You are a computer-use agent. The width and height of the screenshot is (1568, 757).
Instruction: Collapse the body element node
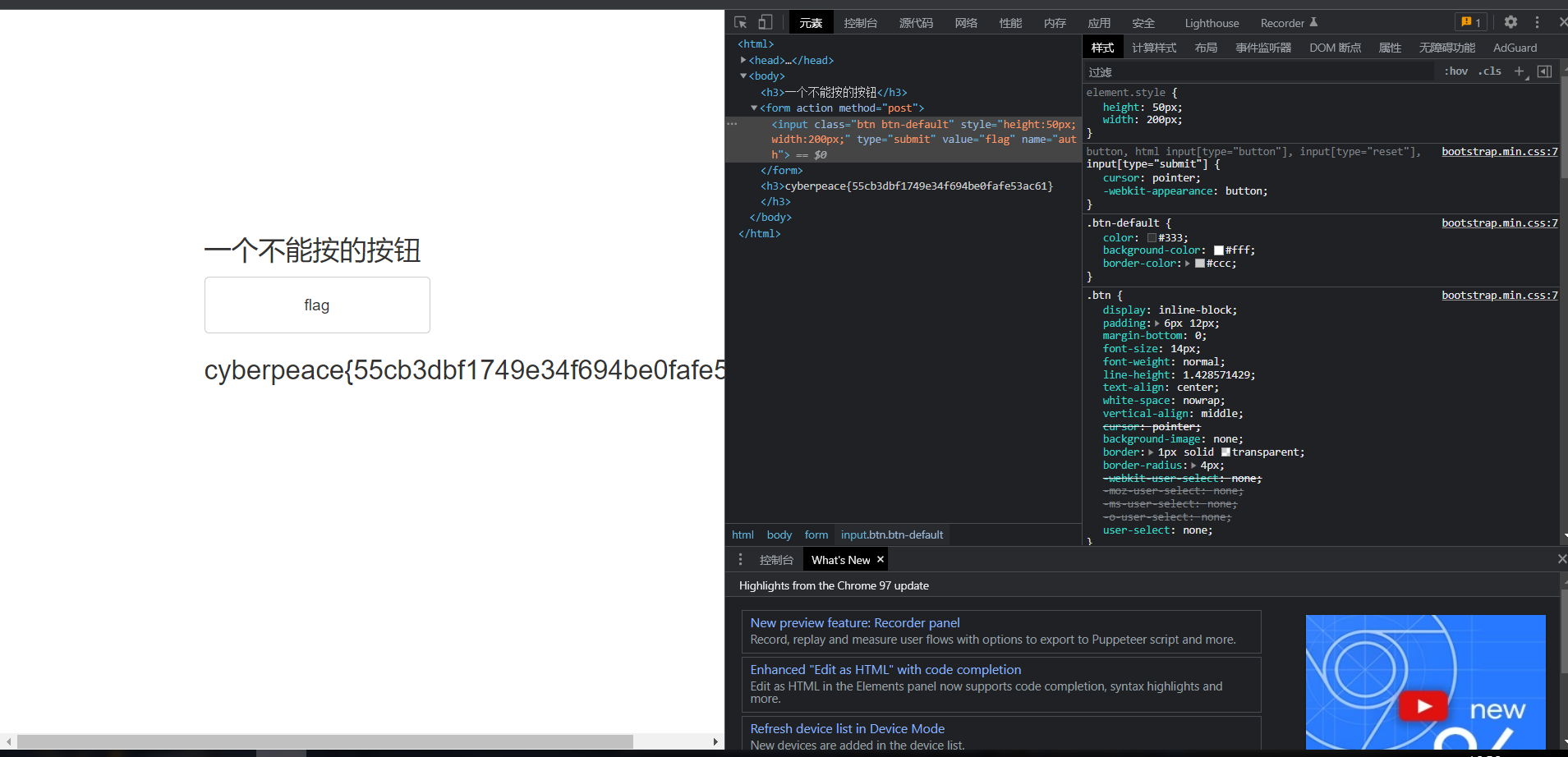pos(743,76)
